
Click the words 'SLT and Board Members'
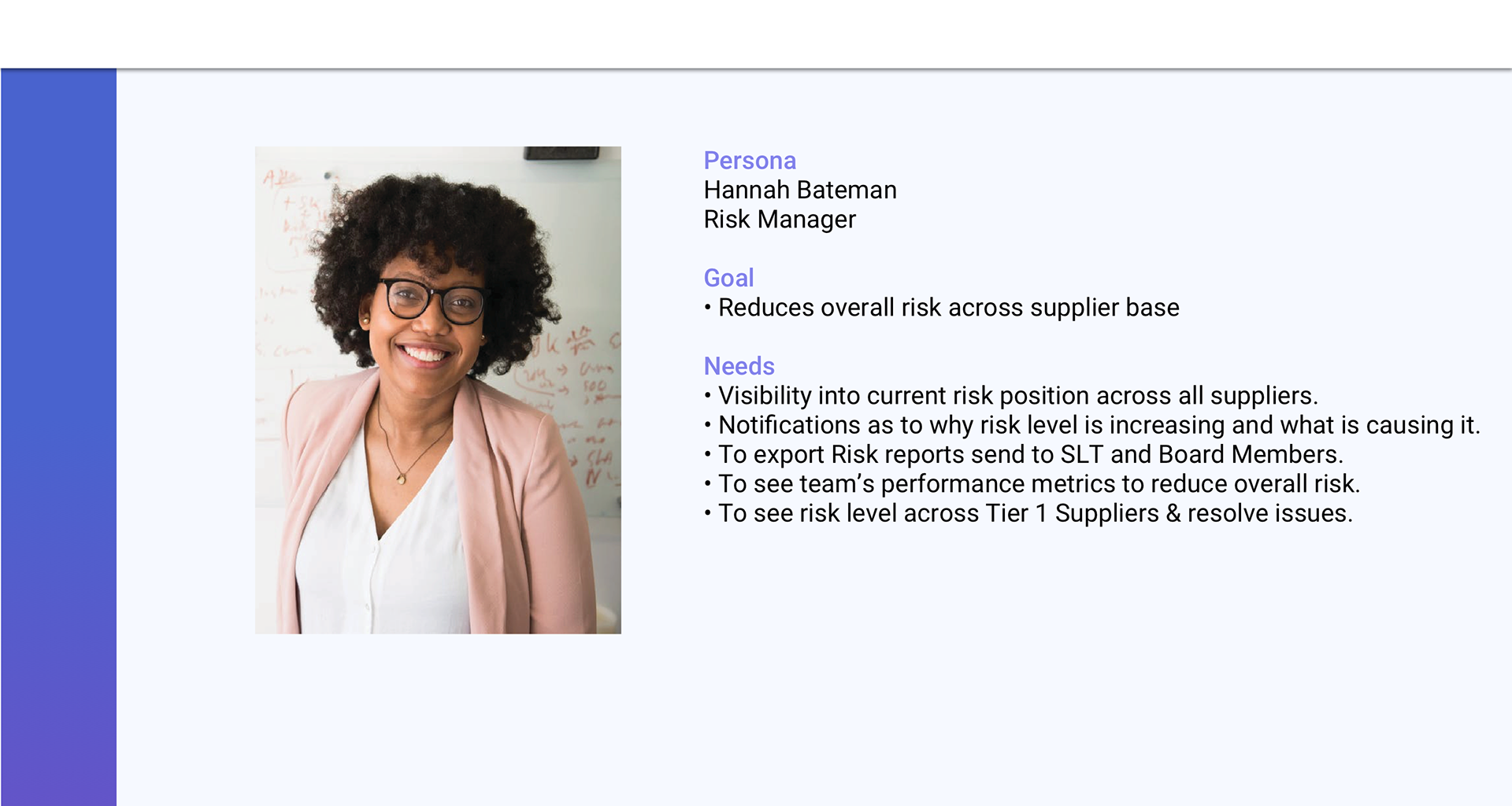coord(1202,454)
